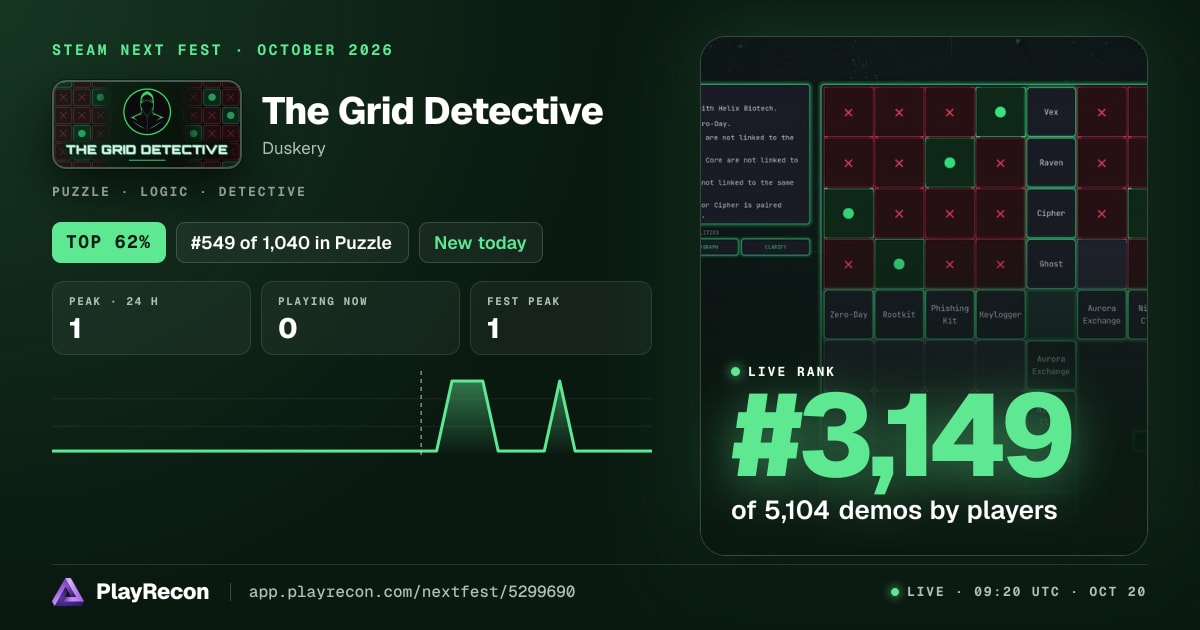Toggle the X cell for Cipher and Rootkit

[x=899, y=213]
